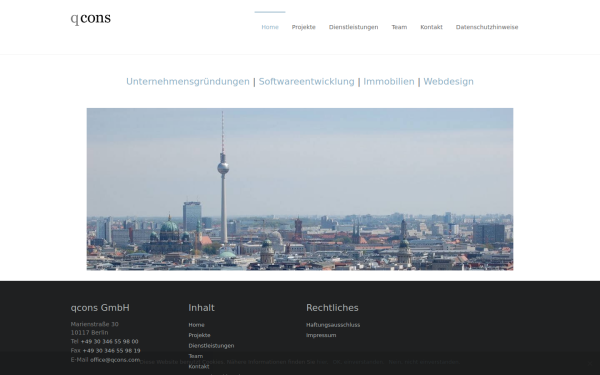Click the fax number +49 30 346 55 98 19
The width and height of the screenshot is (600, 375).
pyautogui.click(x=111, y=351)
